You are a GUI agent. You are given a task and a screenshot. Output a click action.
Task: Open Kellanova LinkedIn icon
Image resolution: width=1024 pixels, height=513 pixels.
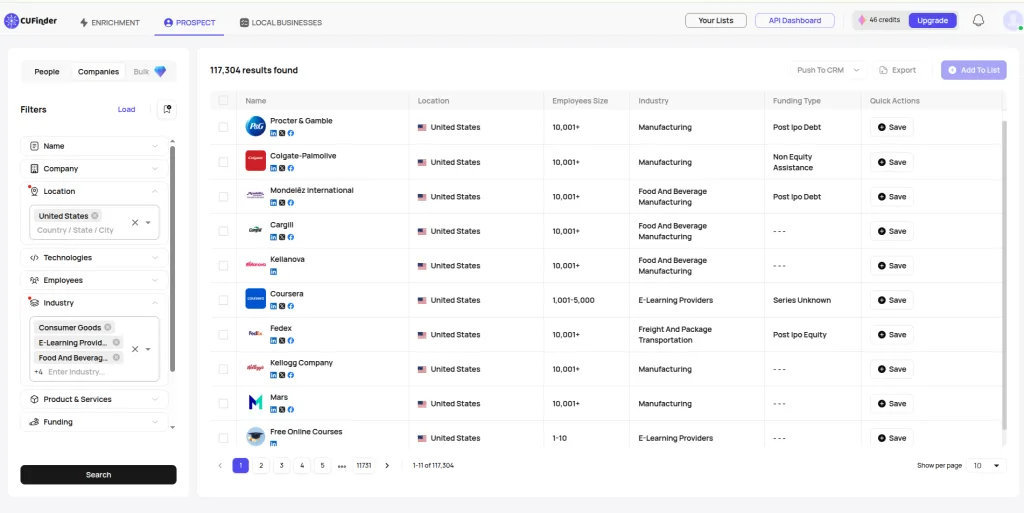pyautogui.click(x=274, y=272)
